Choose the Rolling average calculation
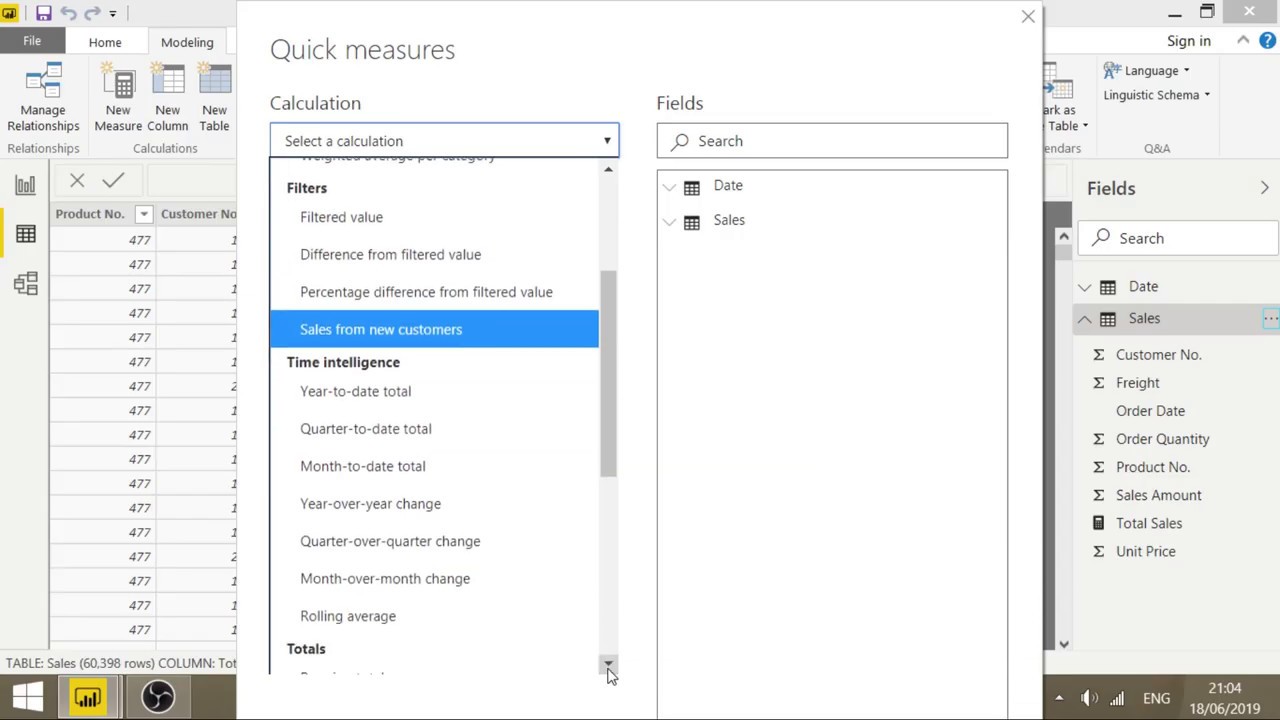The height and width of the screenshot is (720, 1280). point(348,616)
